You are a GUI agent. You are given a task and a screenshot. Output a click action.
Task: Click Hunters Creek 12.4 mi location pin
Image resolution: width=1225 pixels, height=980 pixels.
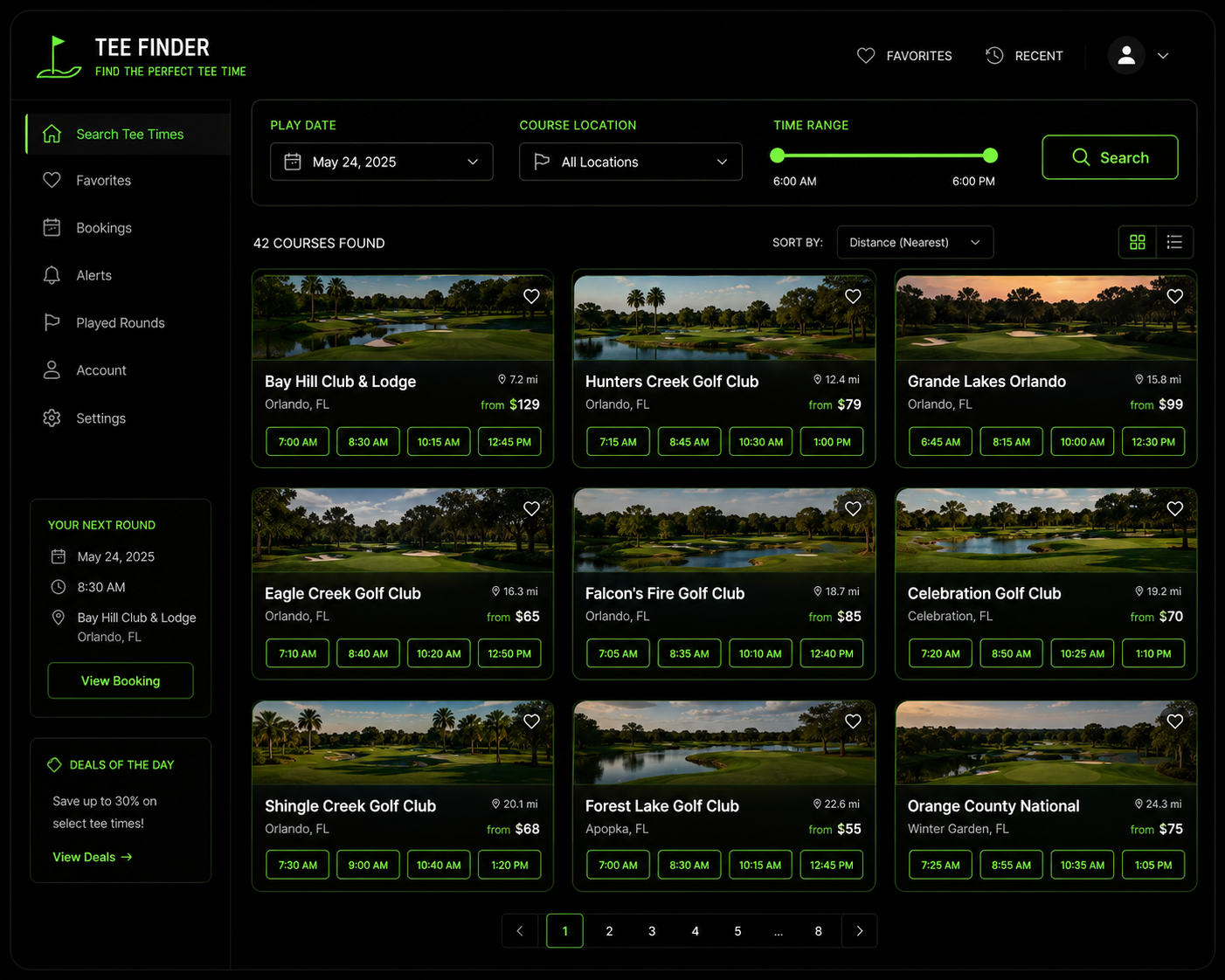817,379
